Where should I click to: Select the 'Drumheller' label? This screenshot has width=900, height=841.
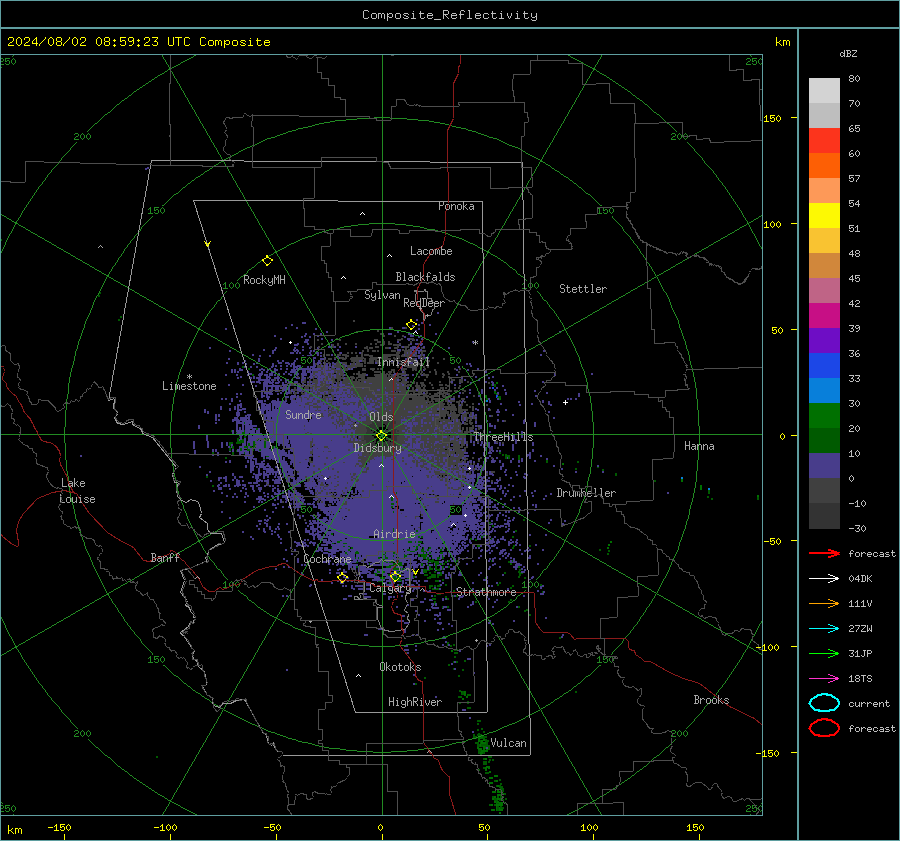[x=586, y=493]
